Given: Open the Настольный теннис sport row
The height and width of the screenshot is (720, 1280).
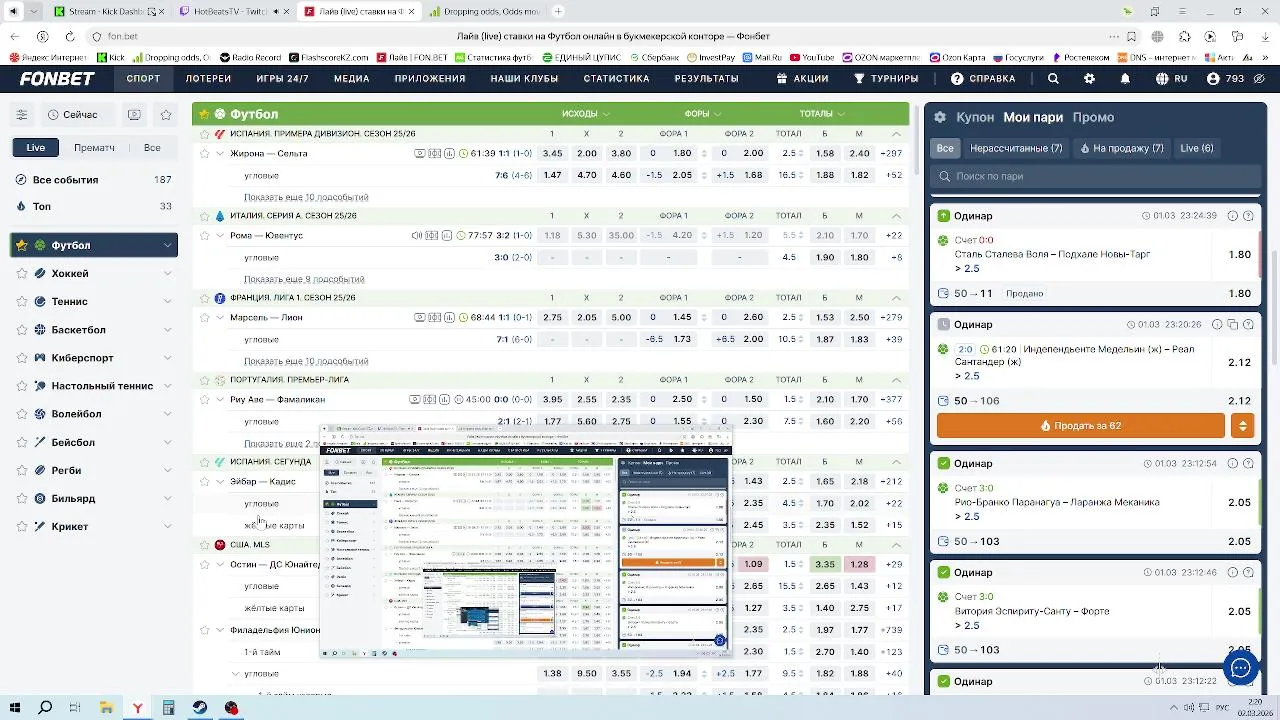Looking at the screenshot, I should (x=96, y=386).
